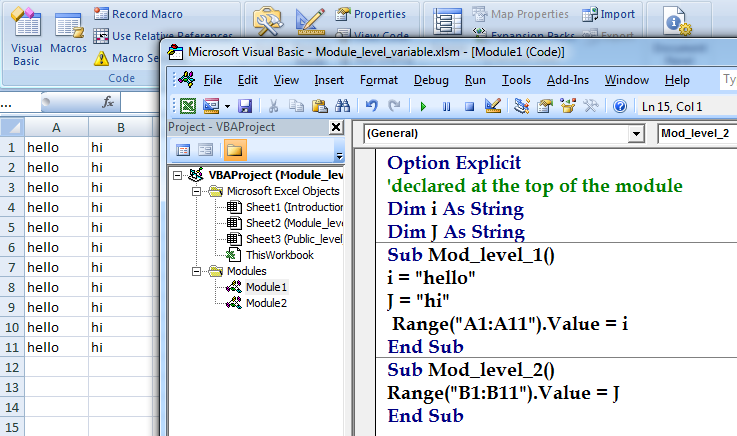Redo action in VBA editor toolbar
The image size is (737, 436).
394,106
